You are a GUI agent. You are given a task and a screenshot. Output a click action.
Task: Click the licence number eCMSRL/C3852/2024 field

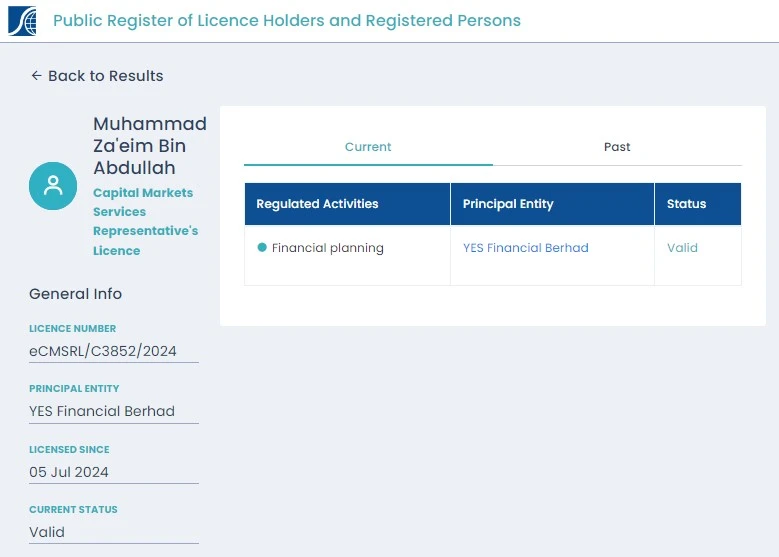(114, 351)
